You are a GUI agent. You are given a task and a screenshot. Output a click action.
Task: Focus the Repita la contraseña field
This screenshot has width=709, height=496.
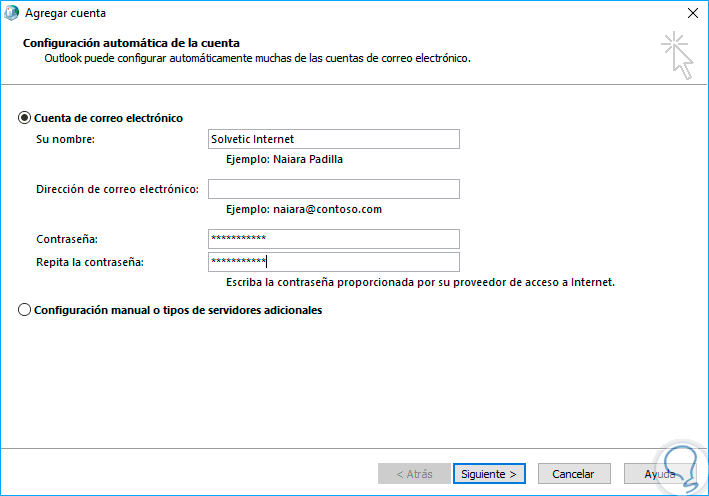click(x=333, y=262)
